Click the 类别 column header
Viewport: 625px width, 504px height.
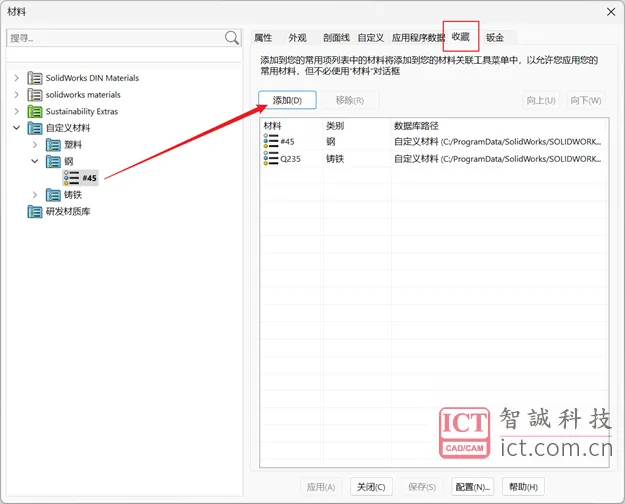[335, 126]
